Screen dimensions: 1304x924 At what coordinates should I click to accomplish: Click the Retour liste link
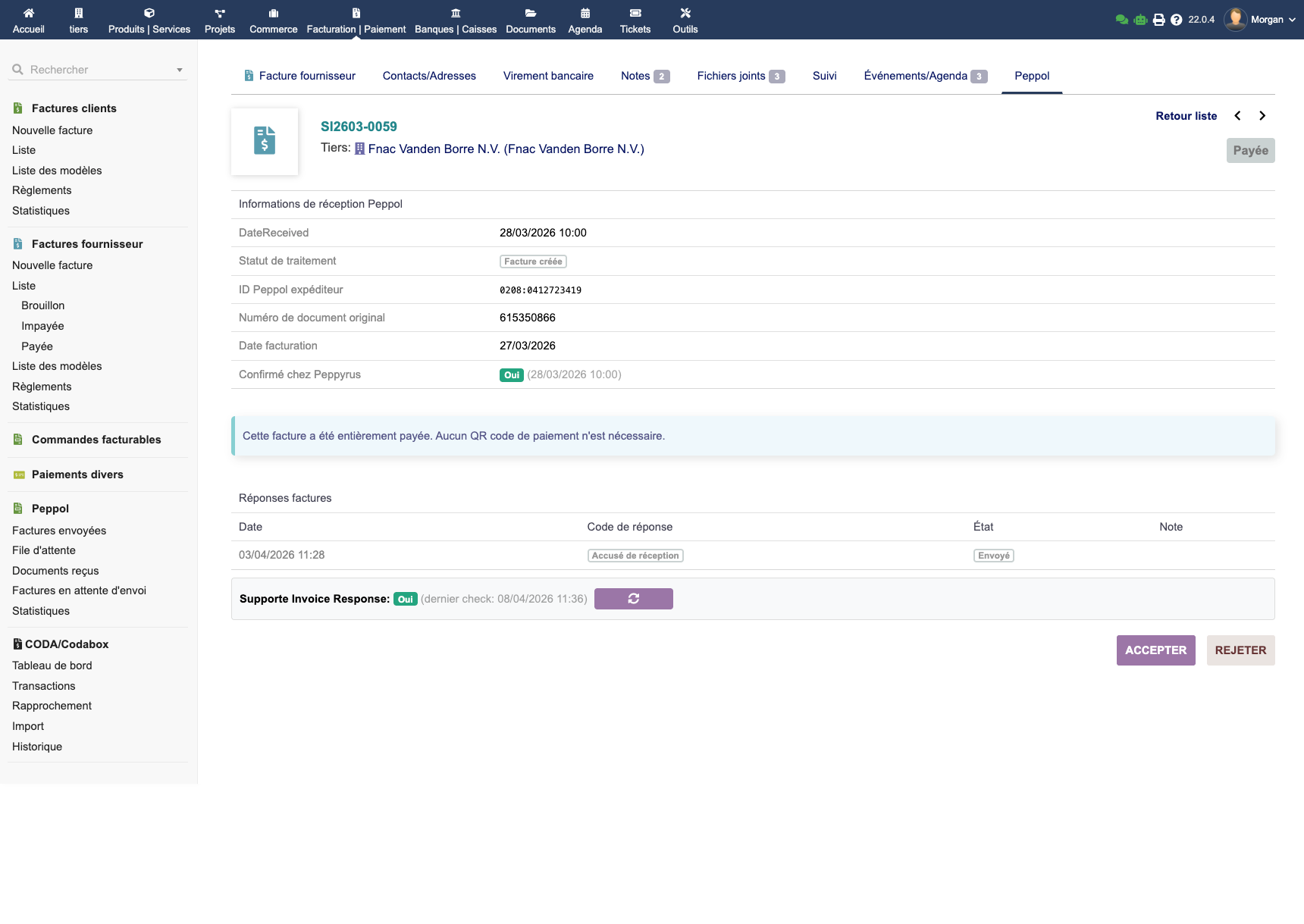1186,116
